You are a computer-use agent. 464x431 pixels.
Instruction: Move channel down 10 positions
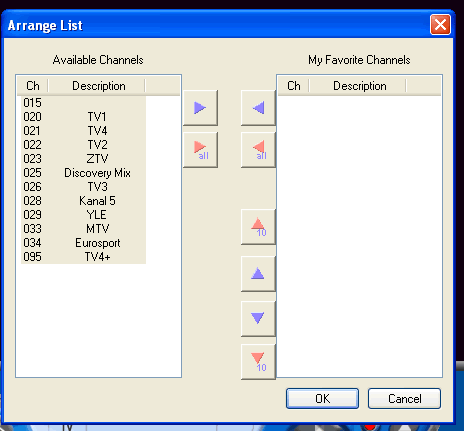coord(258,362)
